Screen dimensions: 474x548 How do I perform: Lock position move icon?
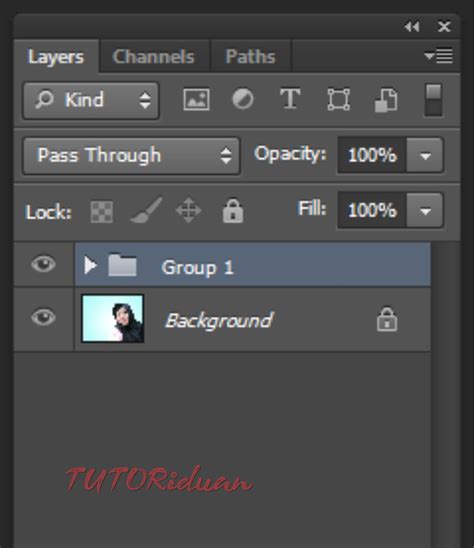tap(188, 210)
